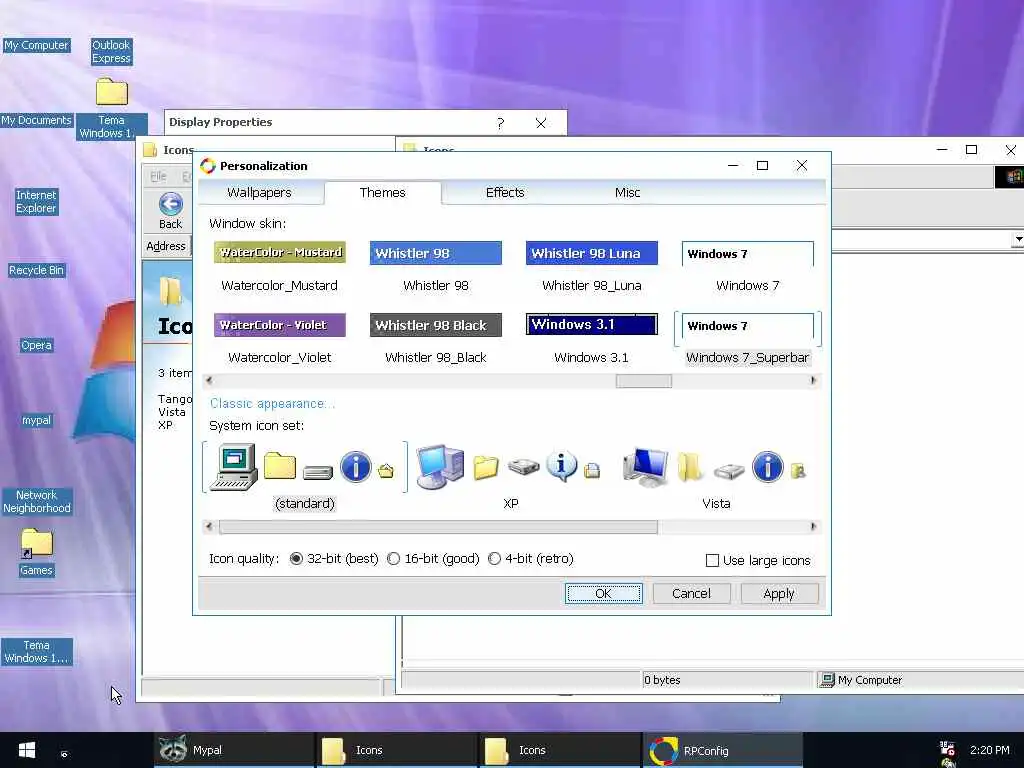Open the Network Neighborhood desktop icon
The width and height of the screenshot is (1024, 768).
37,502
